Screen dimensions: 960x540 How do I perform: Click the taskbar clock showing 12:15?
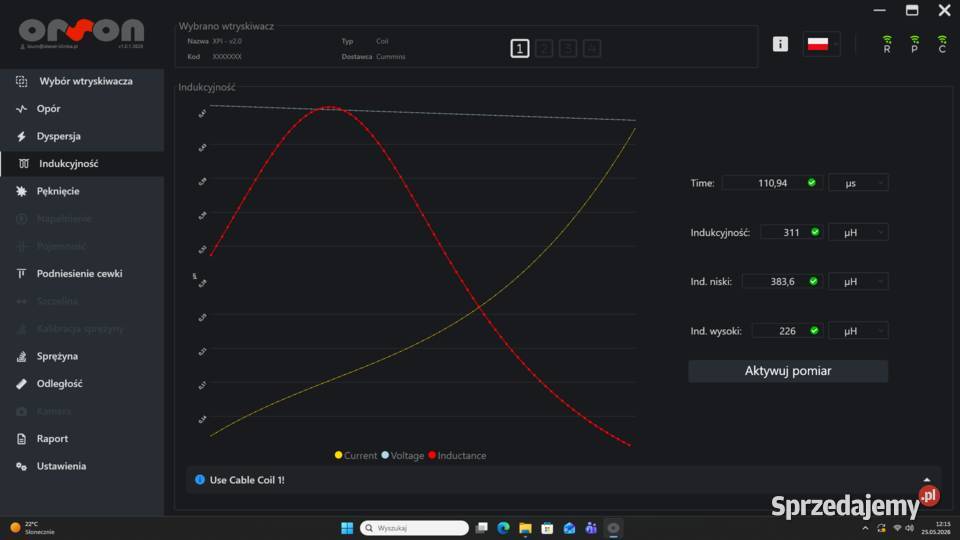tap(937, 528)
